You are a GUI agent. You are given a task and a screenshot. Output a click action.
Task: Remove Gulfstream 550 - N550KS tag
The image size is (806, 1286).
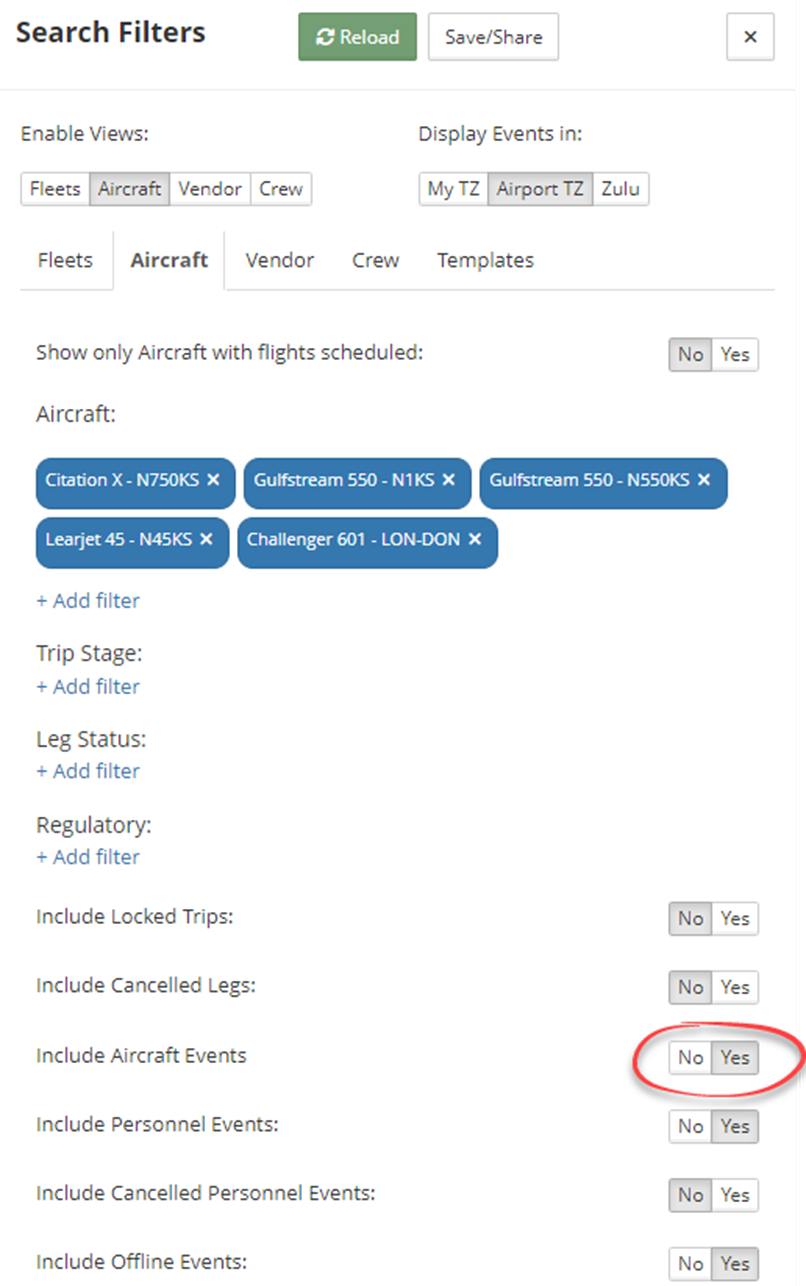704,480
